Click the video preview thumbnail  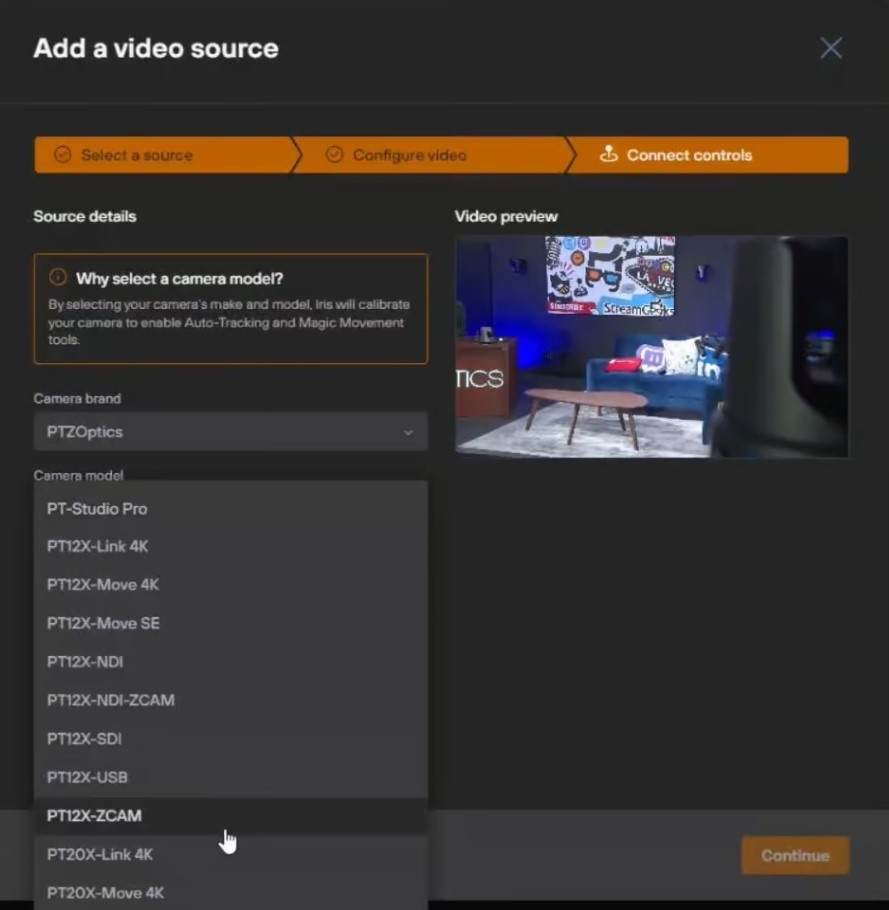pyautogui.click(x=651, y=346)
